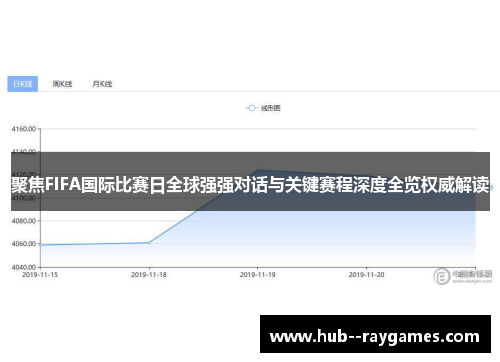Toggle the line chart legend marker
The width and height of the screenshot is (500, 362).
pyautogui.click(x=252, y=108)
